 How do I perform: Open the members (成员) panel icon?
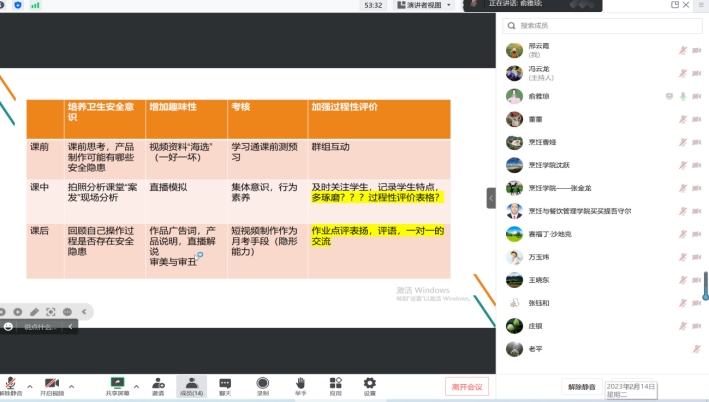pyautogui.click(x=191, y=382)
